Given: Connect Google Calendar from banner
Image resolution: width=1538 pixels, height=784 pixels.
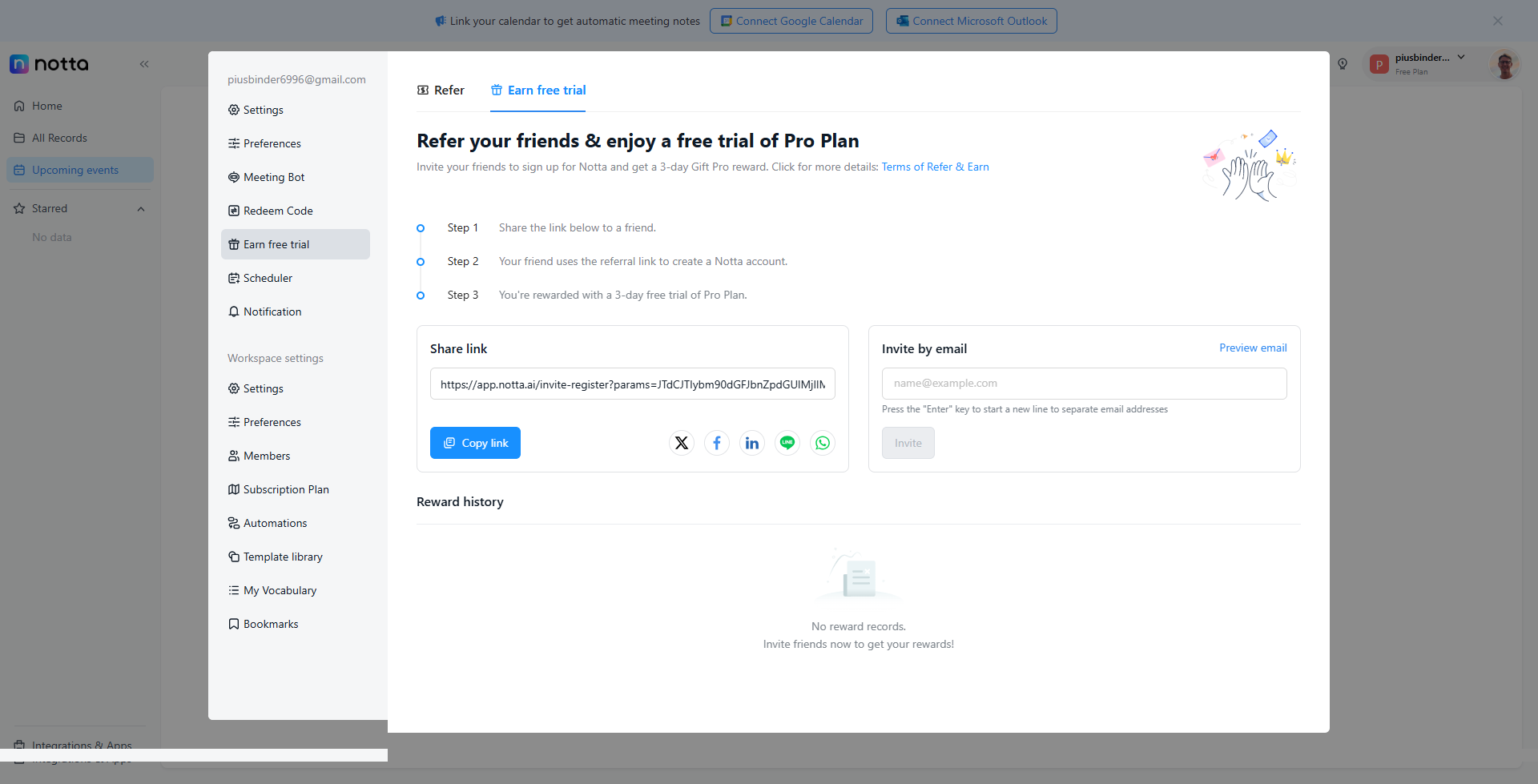Looking at the screenshot, I should point(791,21).
